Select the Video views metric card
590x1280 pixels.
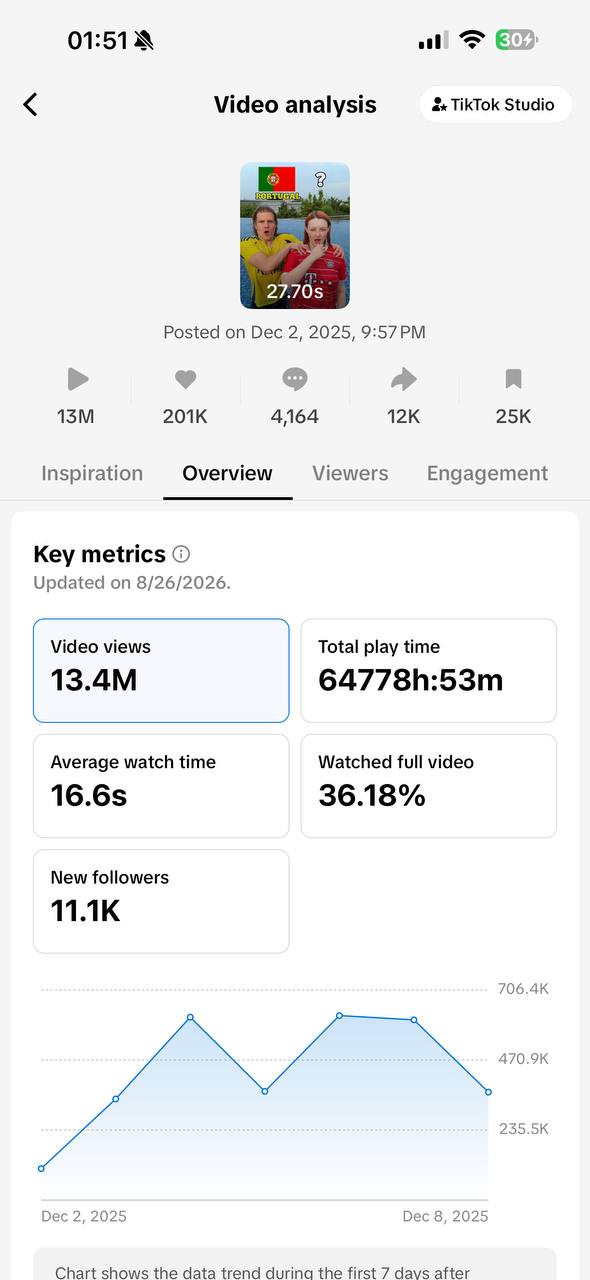(x=161, y=670)
